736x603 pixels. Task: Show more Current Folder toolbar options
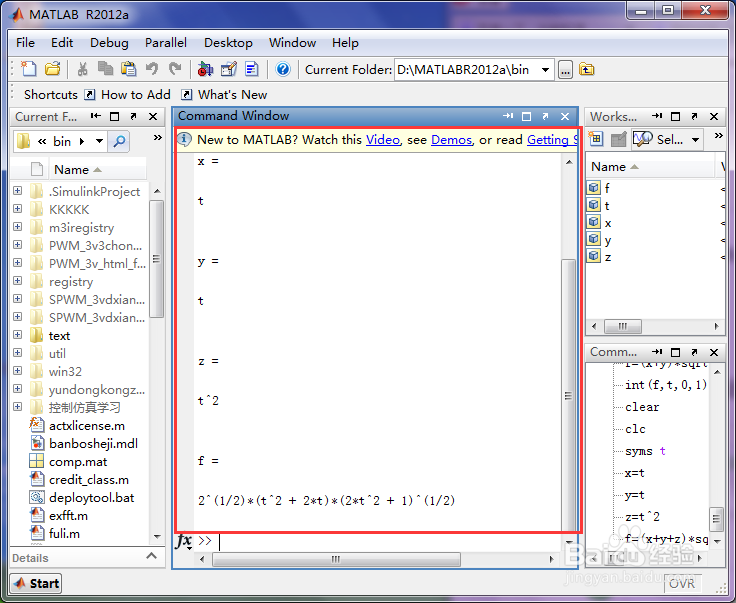click(158, 137)
